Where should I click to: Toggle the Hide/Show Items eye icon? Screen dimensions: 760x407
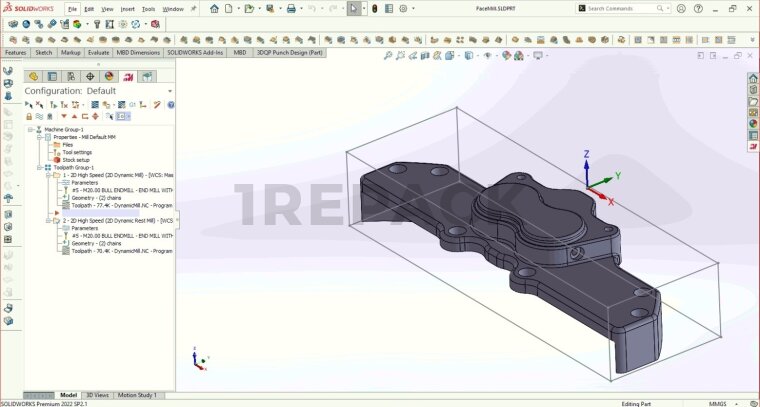coord(487,56)
